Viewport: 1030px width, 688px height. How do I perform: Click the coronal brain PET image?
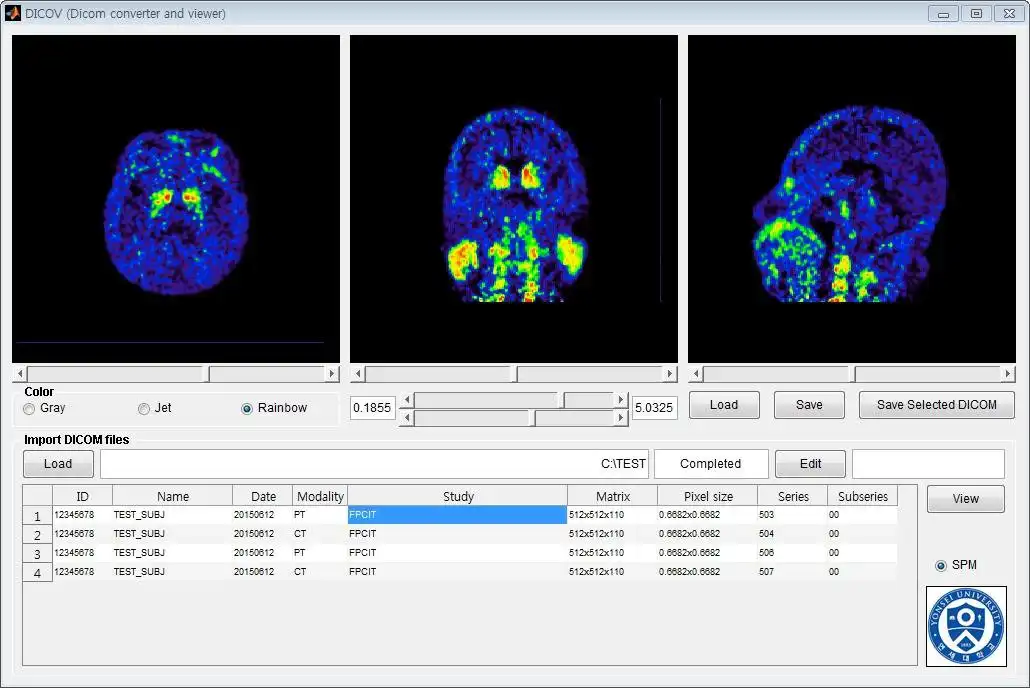pyautogui.click(x=514, y=198)
